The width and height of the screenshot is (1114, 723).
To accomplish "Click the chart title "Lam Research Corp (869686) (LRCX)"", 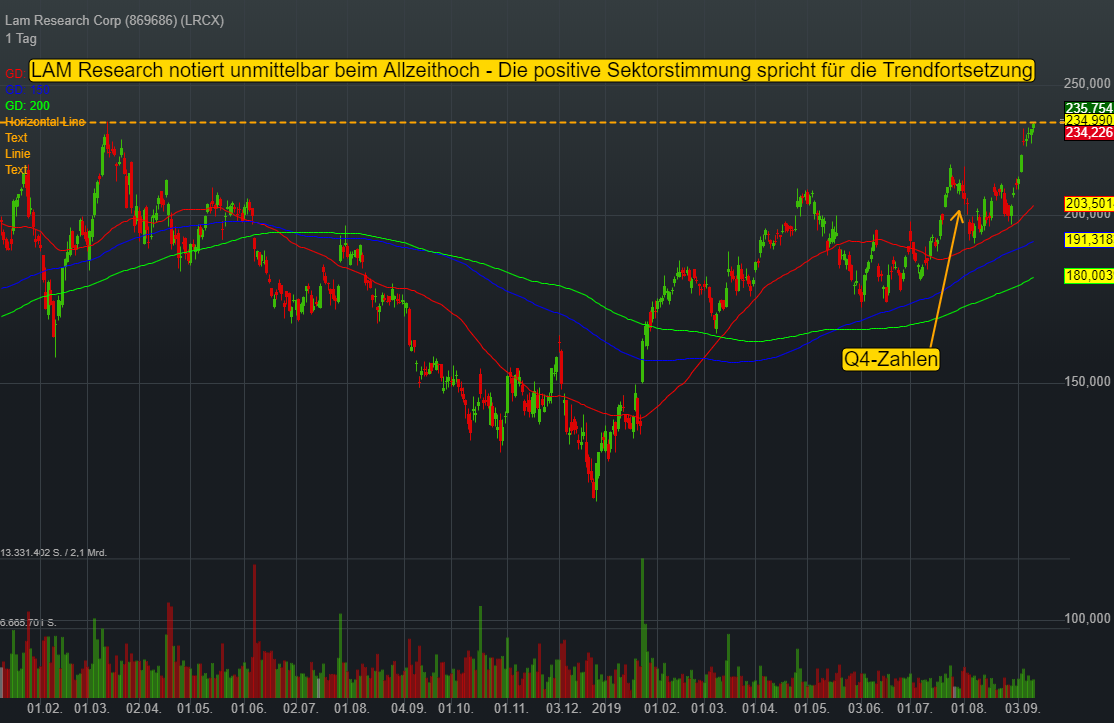I will tap(114, 21).
